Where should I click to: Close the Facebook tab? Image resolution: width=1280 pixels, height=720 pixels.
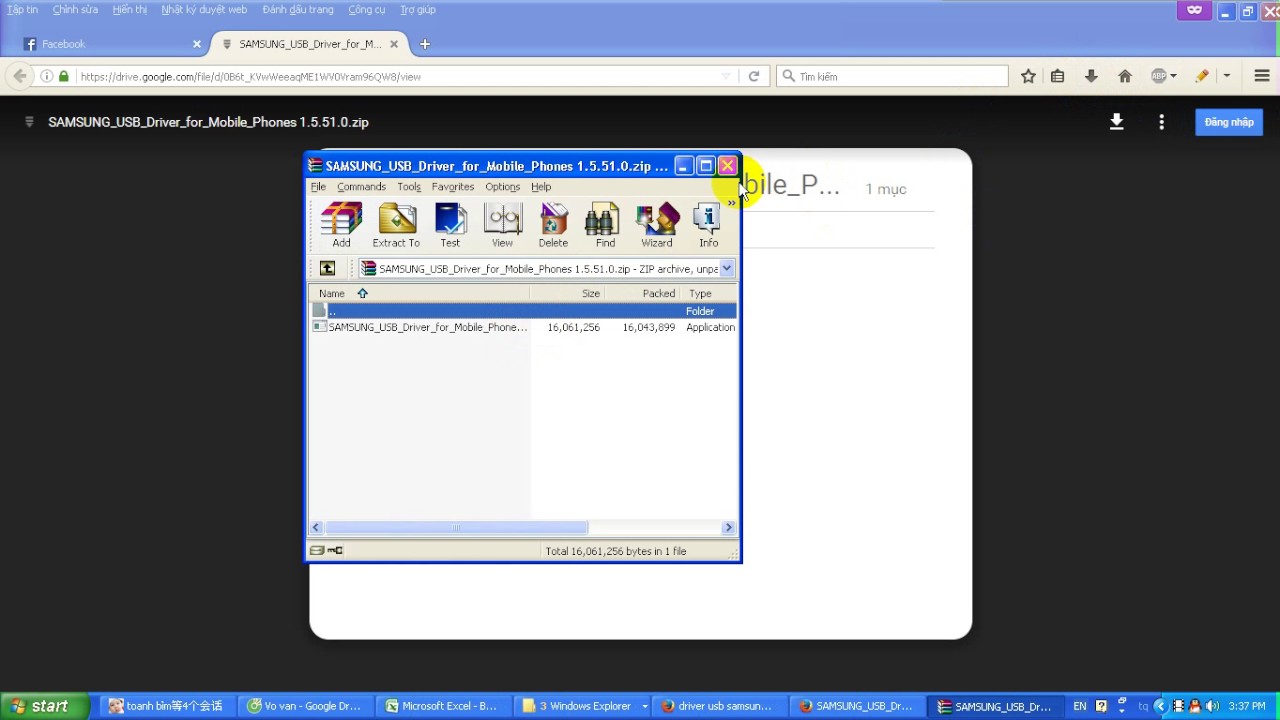197,44
